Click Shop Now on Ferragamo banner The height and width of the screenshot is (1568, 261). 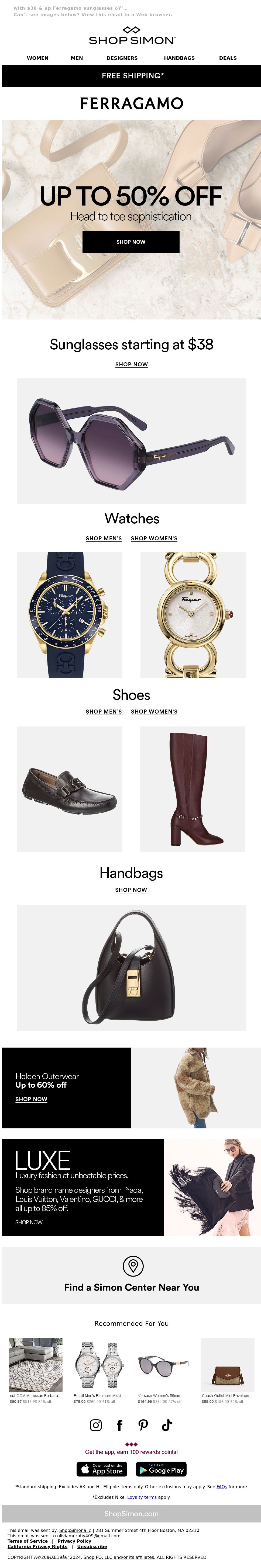(131, 242)
